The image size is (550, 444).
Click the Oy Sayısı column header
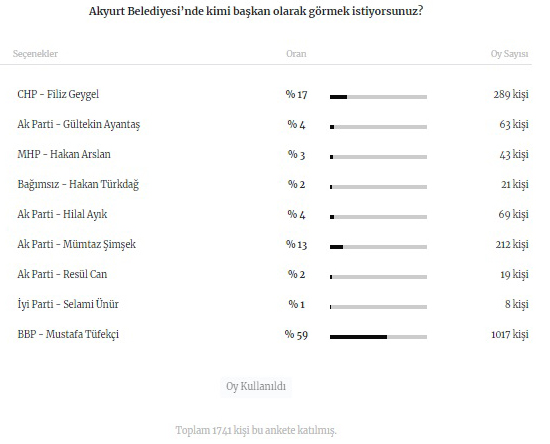tap(509, 54)
